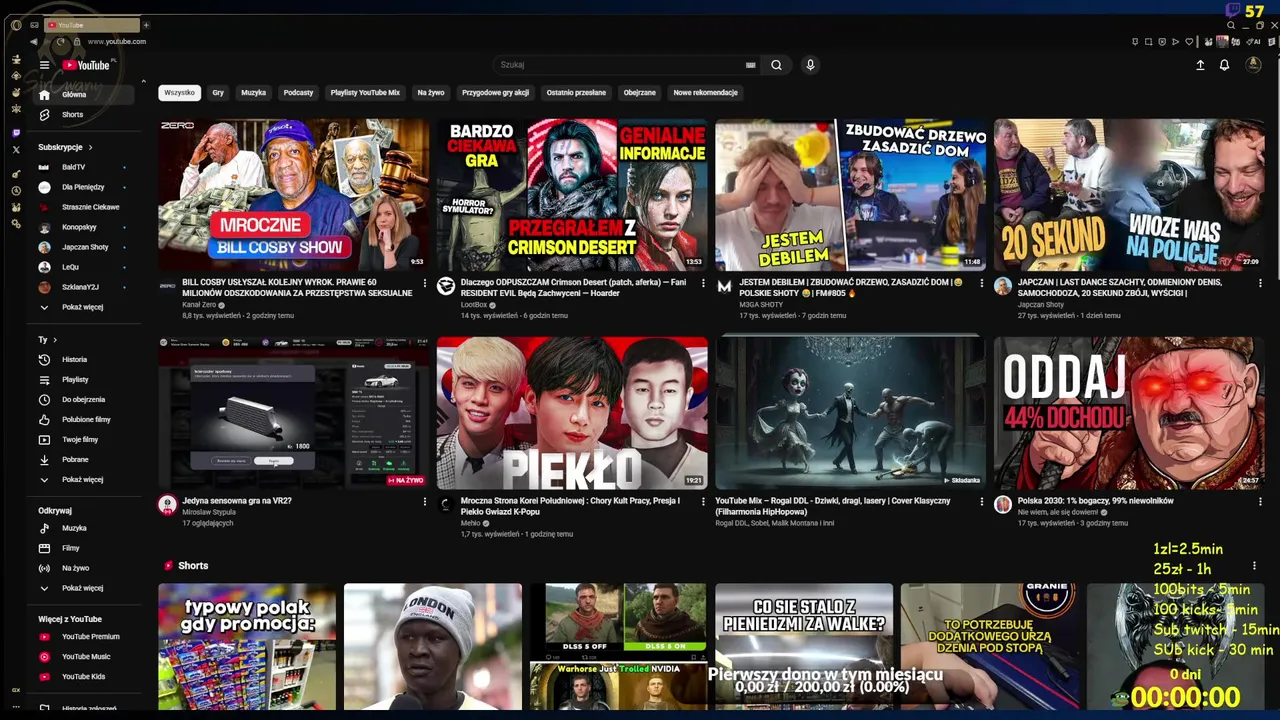Open Na żywo under Odkrywaj

click(84, 568)
